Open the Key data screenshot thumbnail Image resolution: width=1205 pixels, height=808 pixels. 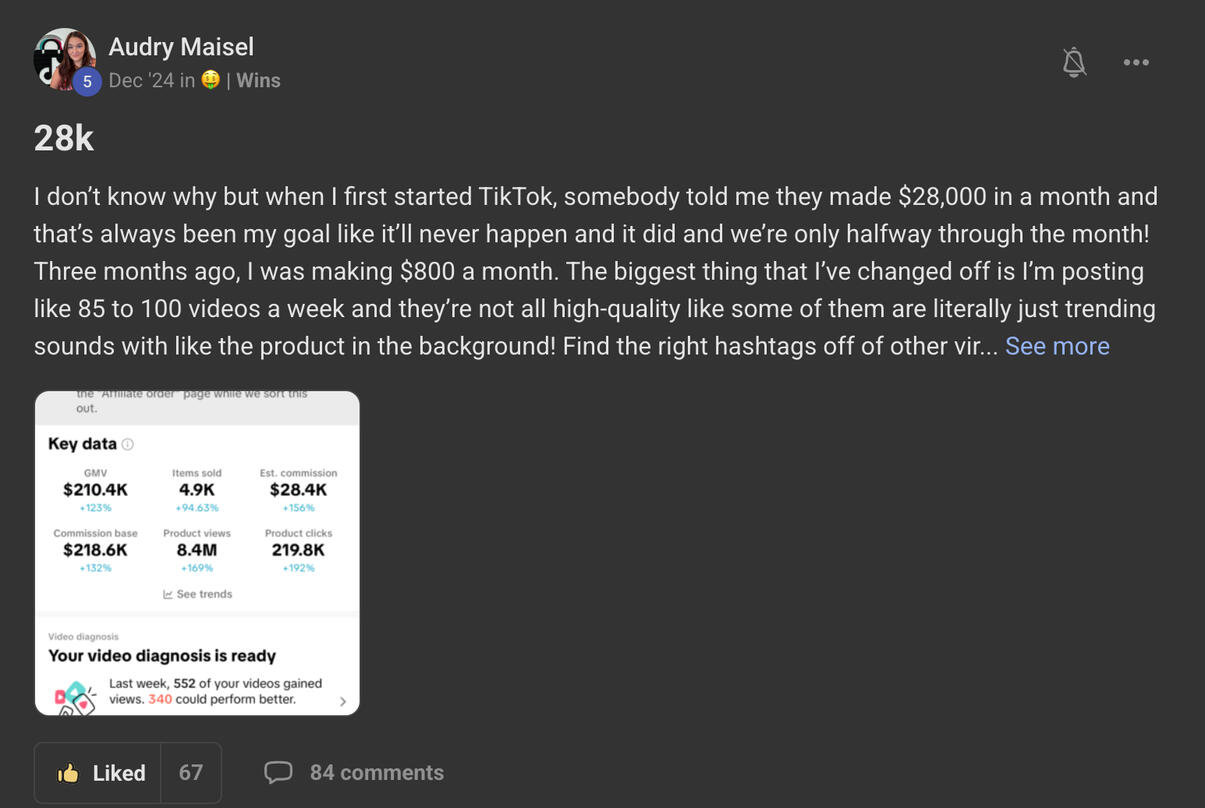pos(197,553)
